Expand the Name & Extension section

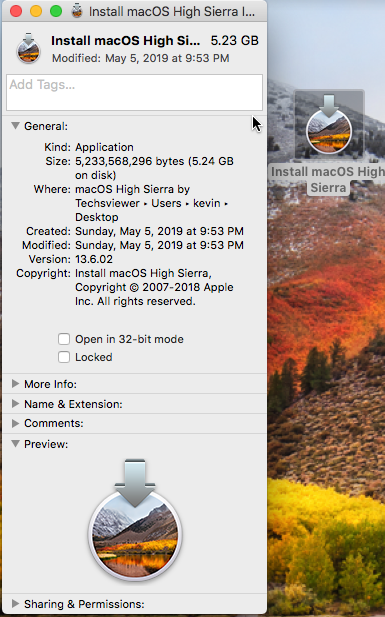15,404
